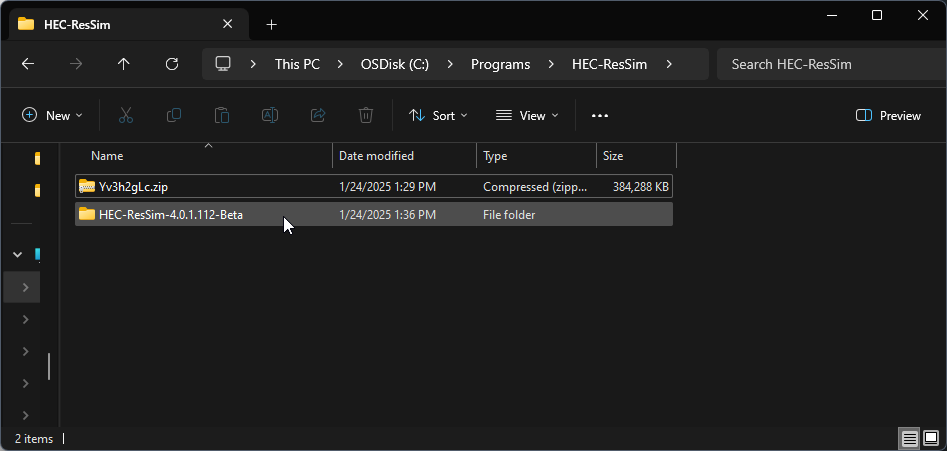The width and height of the screenshot is (947, 451).
Task: Sort by the Type column header
Action: (536, 156)
